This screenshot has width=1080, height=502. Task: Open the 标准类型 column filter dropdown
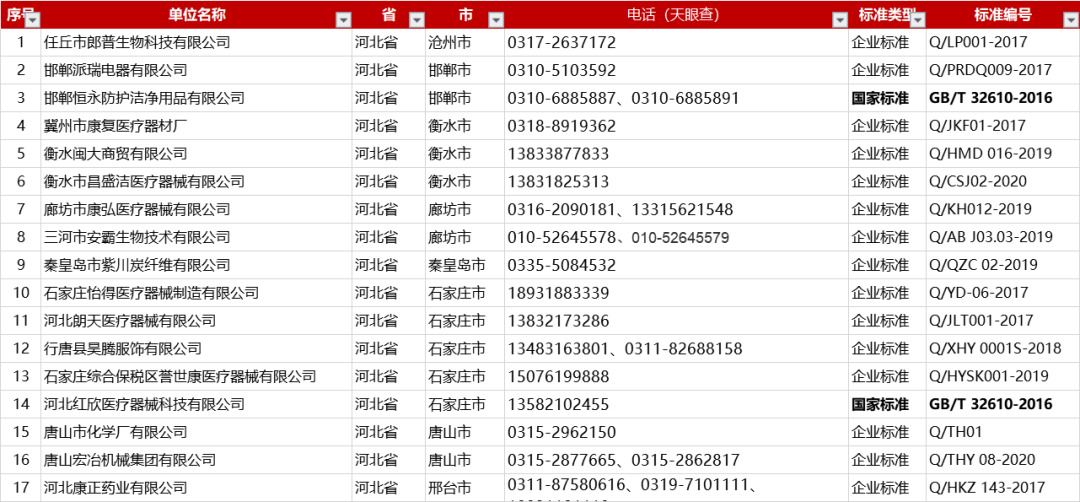918,20
